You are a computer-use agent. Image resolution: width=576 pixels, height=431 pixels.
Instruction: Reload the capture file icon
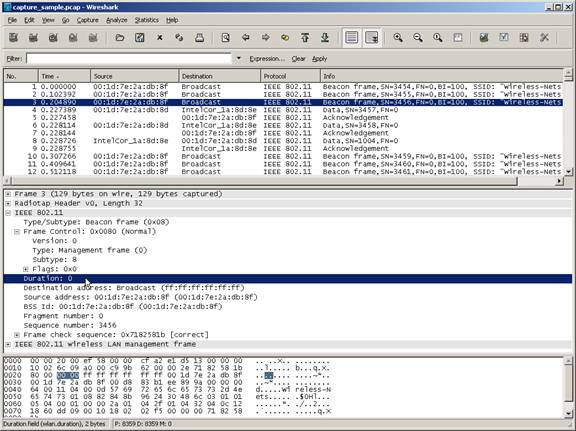179,37
